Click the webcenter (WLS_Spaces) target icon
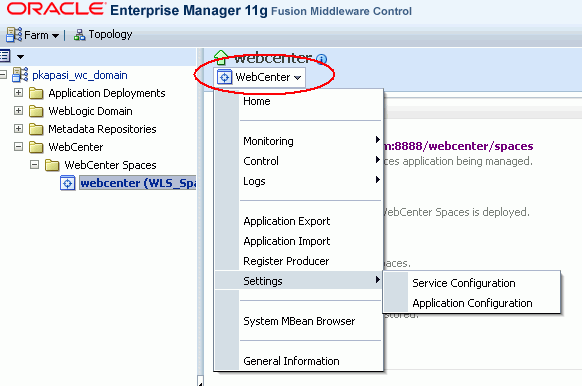This screenshot has height=386, width=582. click(67, 183)
